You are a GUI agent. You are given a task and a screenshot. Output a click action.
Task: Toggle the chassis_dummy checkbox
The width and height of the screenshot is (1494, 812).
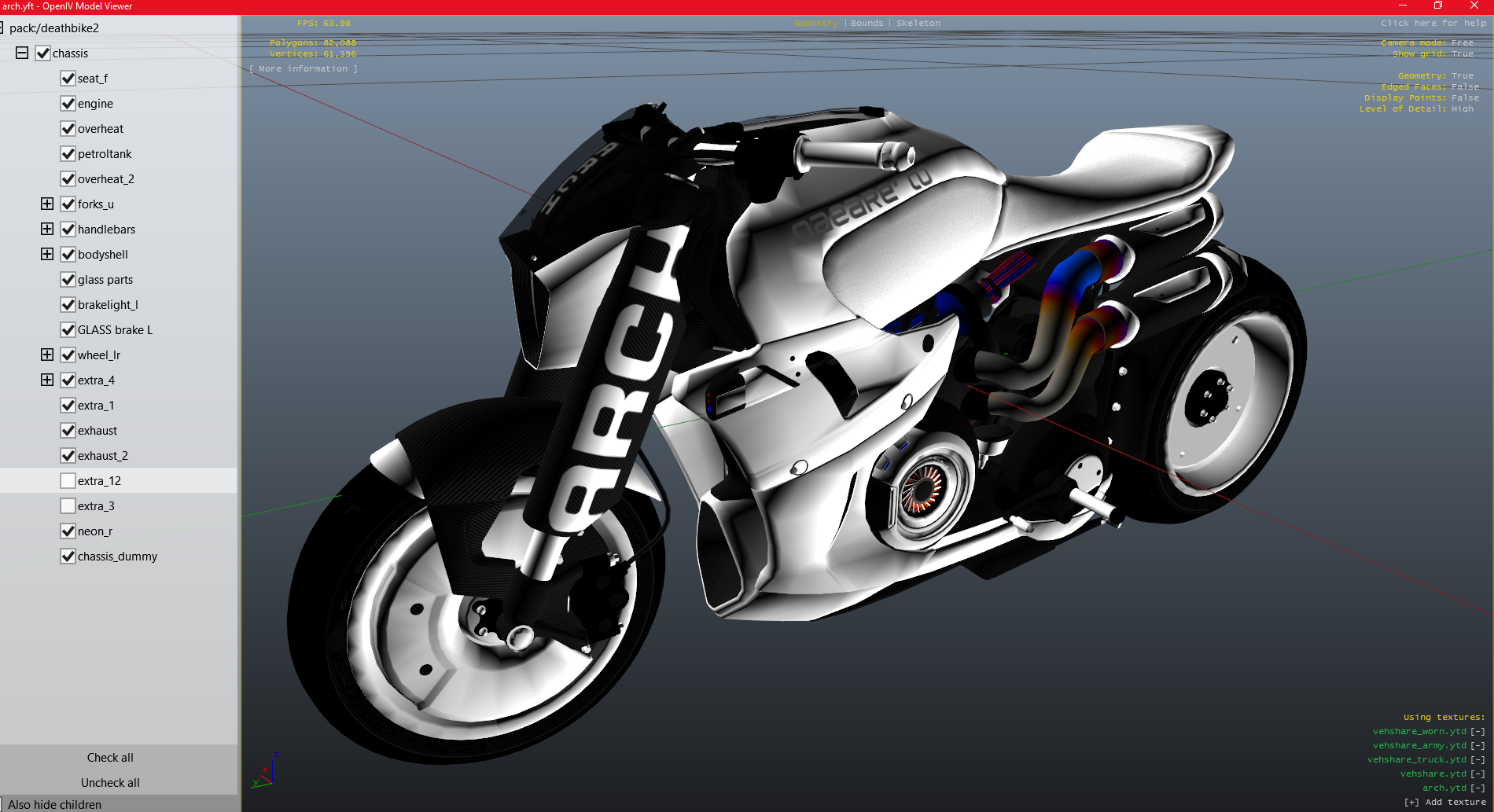[68, 556]
